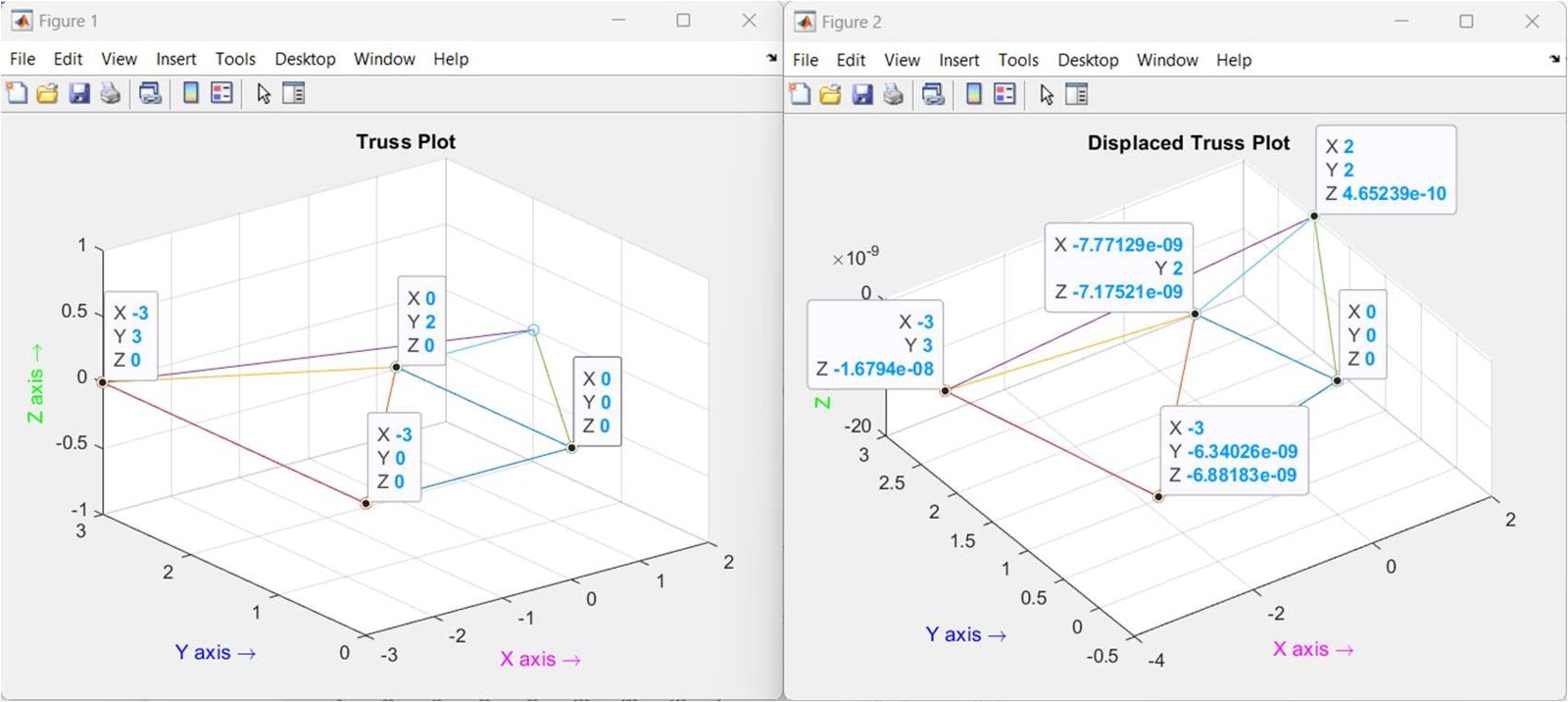This screenshot has width=1568, height=702.
Task: Click Link Plot icon in Figure 1 toolbar
Action: (x=150, y=93)
